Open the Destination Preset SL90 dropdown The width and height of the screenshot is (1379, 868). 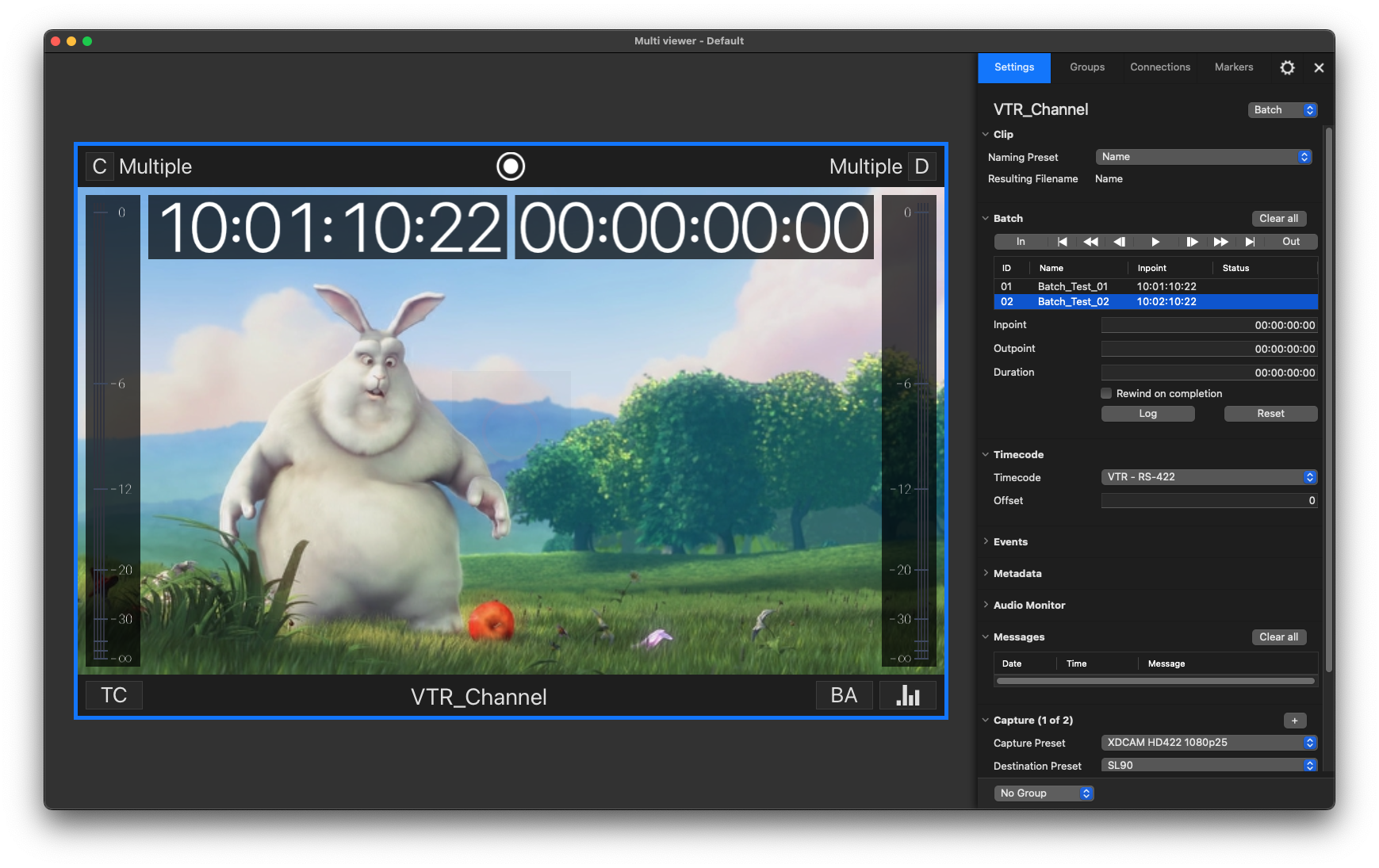(x=1209, y=766)
